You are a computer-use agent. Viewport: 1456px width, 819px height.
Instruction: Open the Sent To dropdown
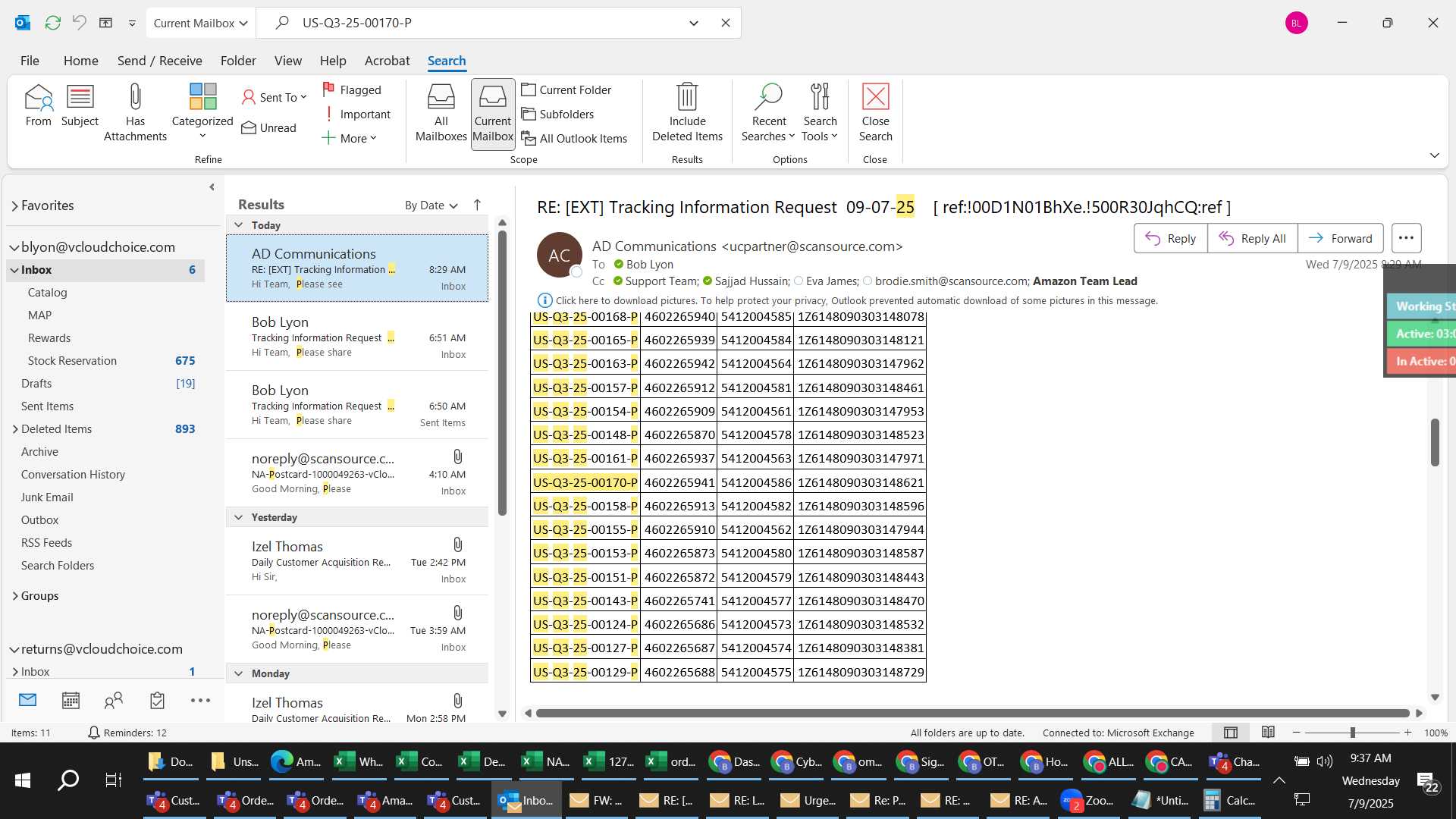tap(274, 97)
